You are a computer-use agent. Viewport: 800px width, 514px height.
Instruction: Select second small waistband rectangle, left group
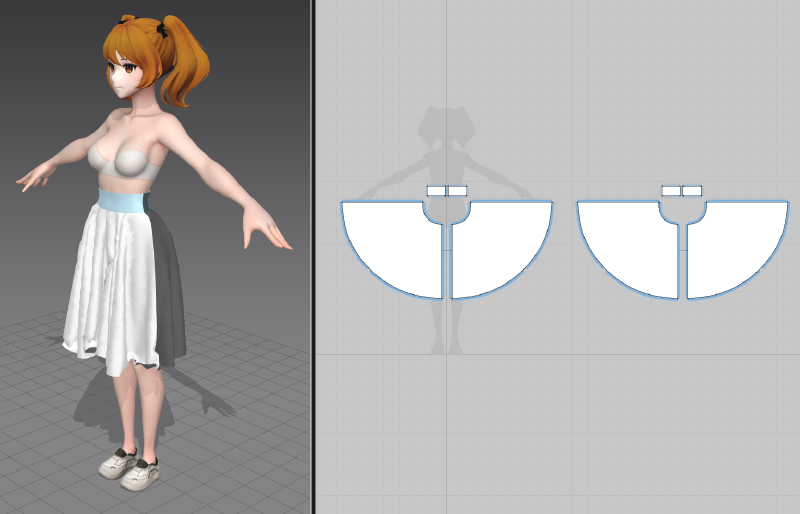(x=457, y=191)
